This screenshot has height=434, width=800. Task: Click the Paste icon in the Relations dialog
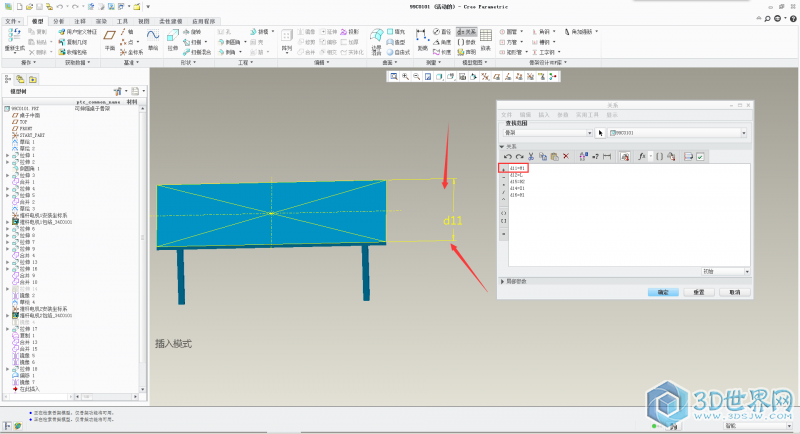point(554,157)
